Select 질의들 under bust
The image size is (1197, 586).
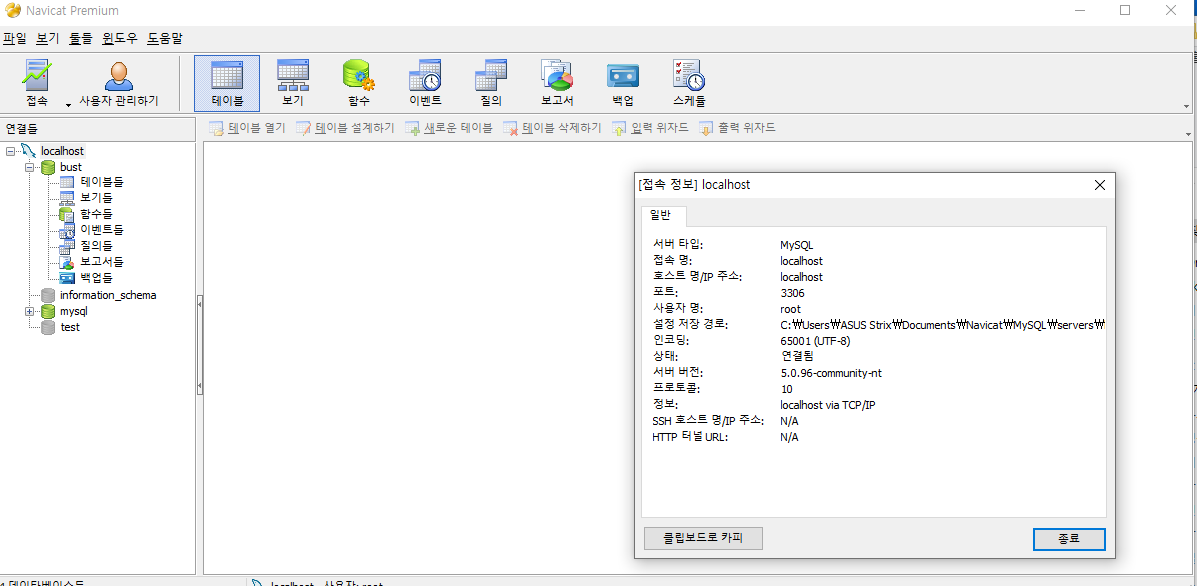(96, 246)
